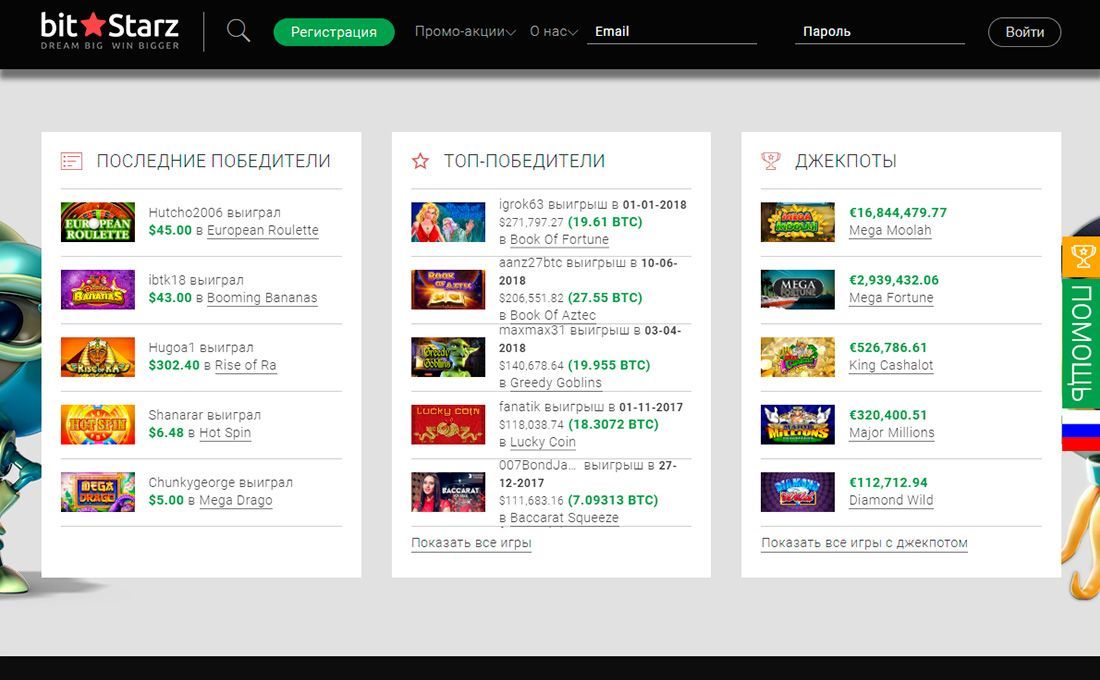Open the Major Millions jackpot thumbnail
The width and height of the screenshot is (1100, 680).
(x=798, y=424)
